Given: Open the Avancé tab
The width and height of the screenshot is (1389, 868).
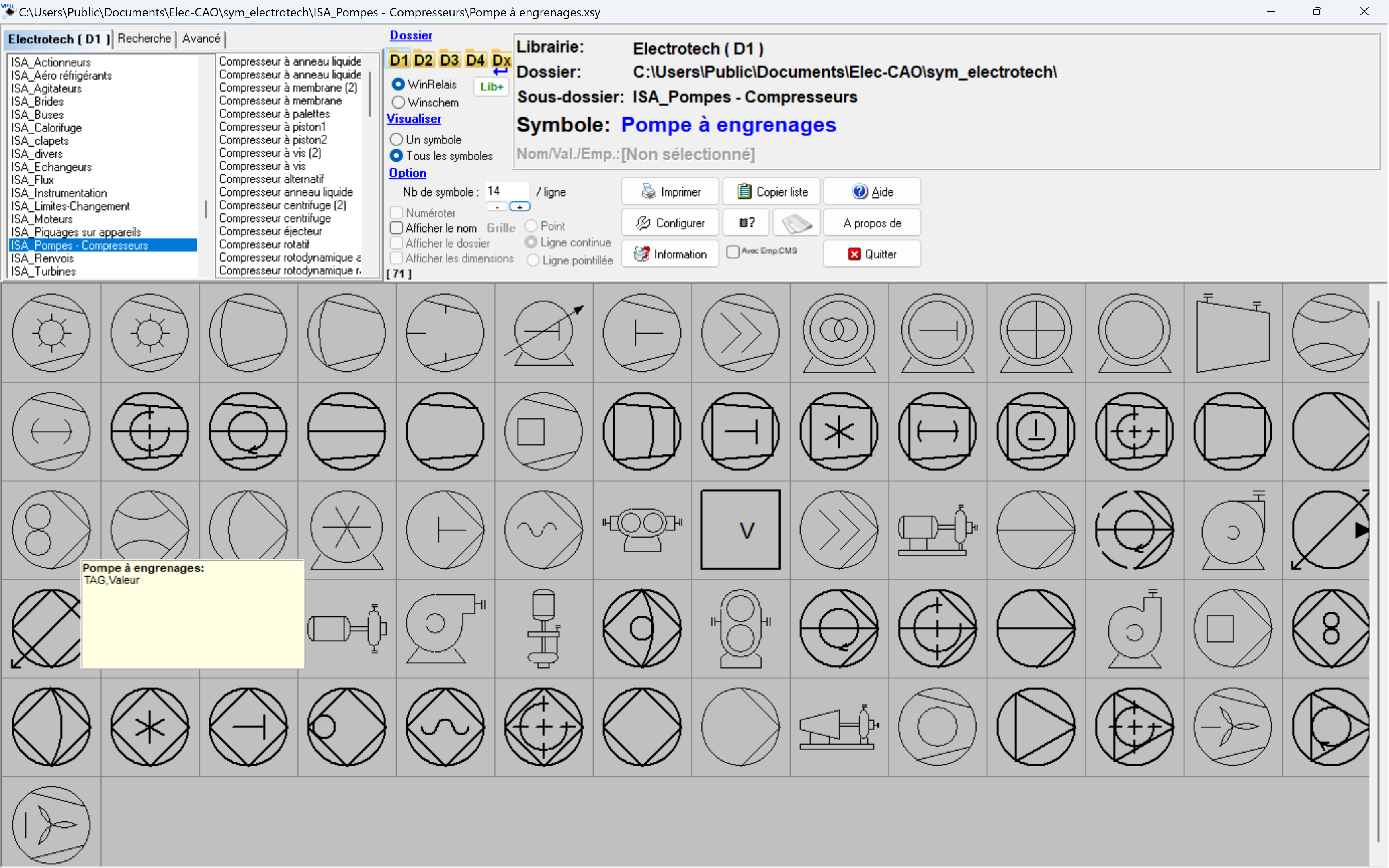Looking at the screenshot, I should click(x=201, y=39).
